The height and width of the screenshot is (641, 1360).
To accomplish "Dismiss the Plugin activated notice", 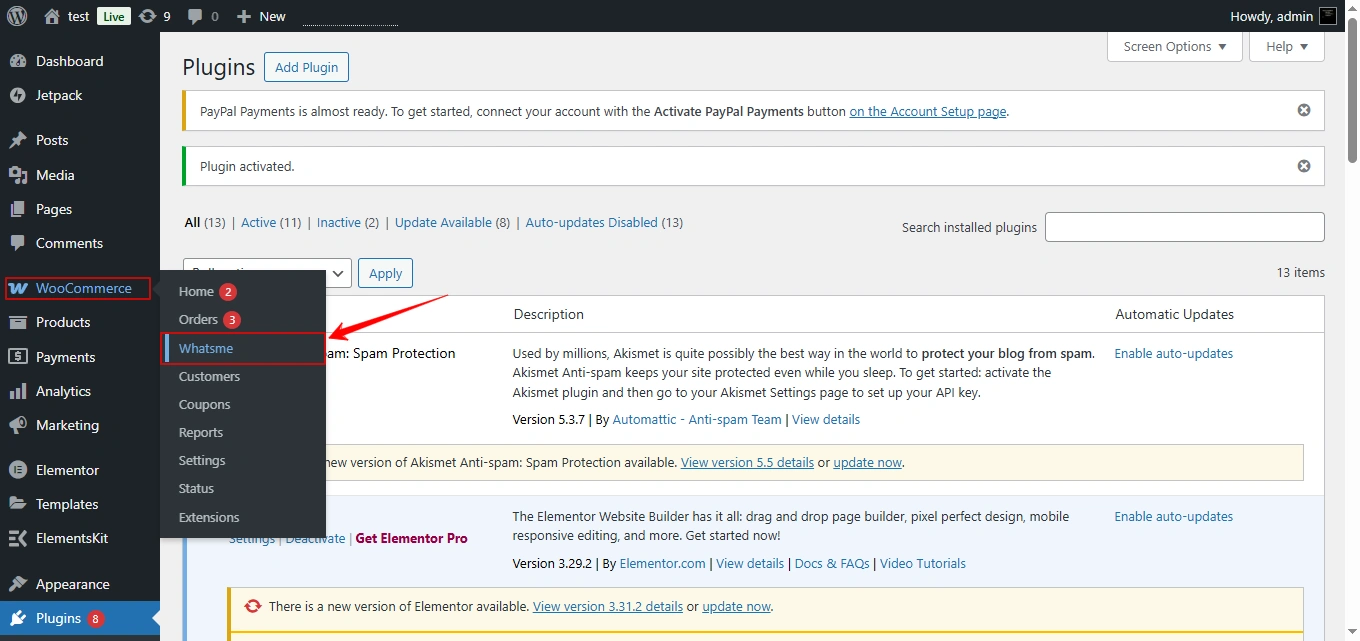I will pos(1303,166).
